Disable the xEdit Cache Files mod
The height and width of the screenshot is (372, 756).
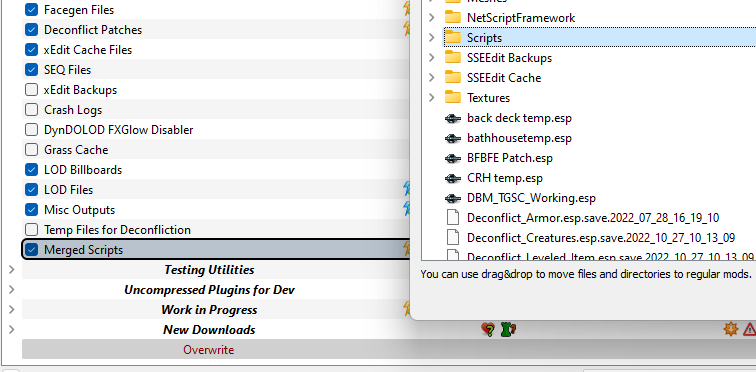click(x=31, y=50)
